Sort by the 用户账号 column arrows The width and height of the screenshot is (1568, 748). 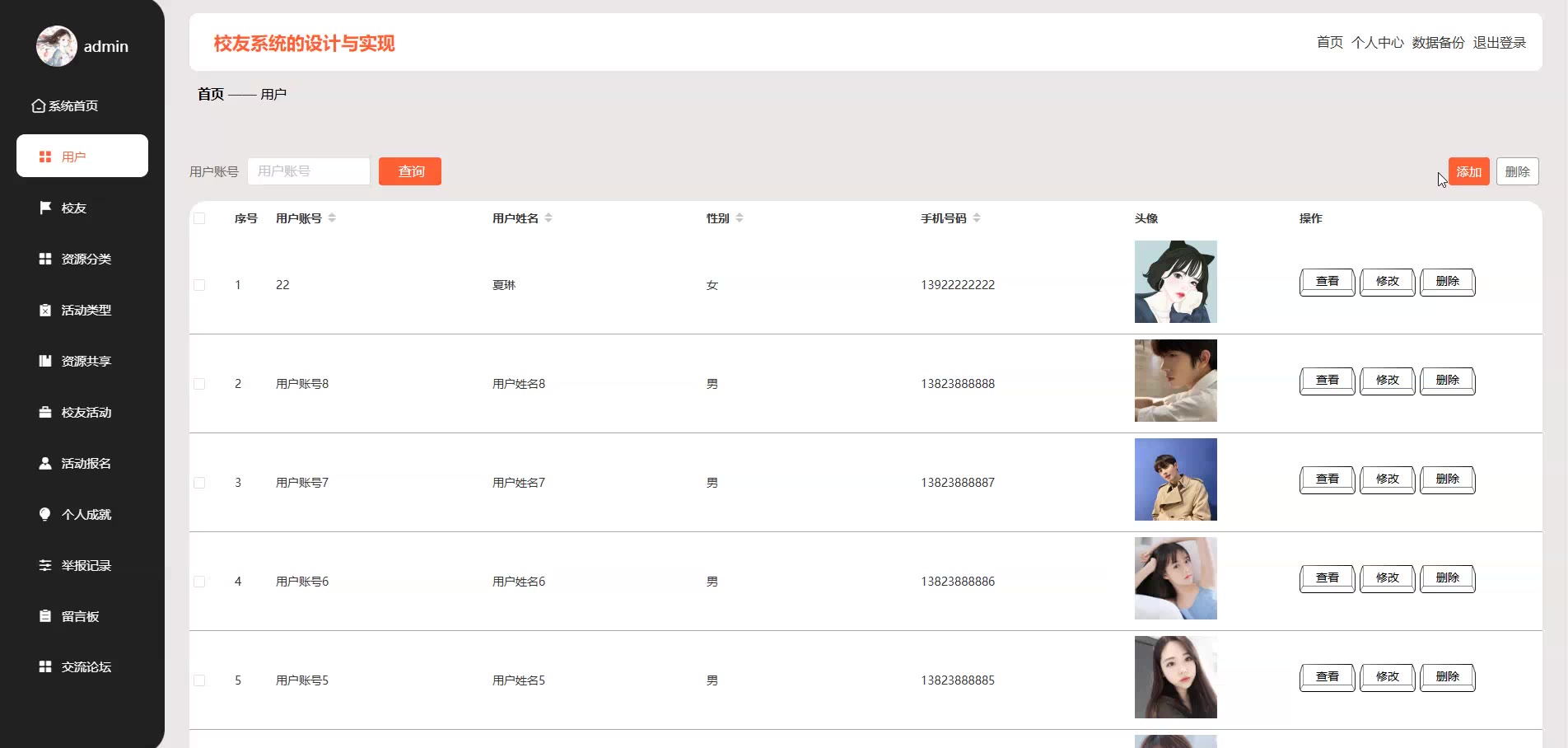tap(332, 218)
